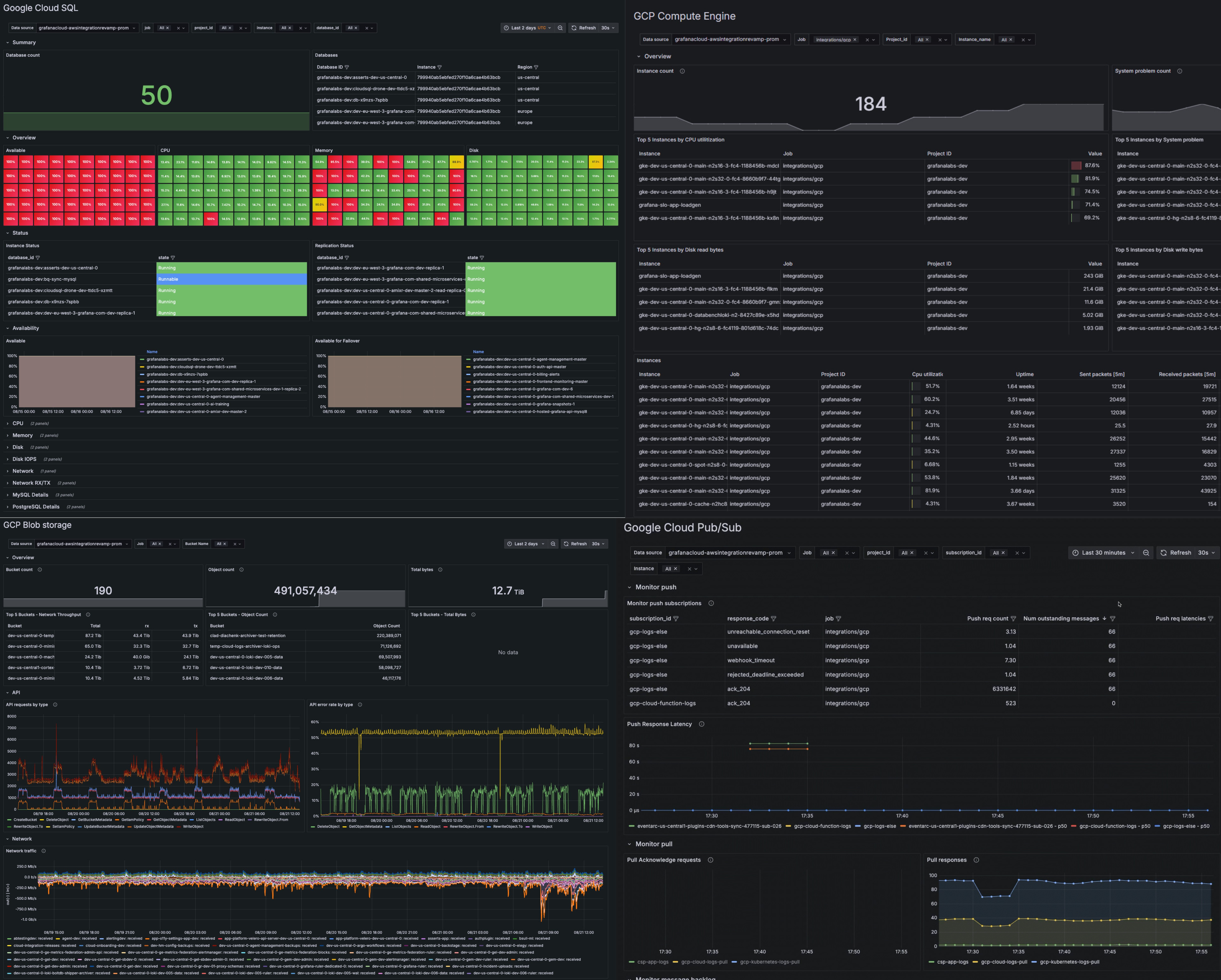Click the zoom-out magnifier icon on GCP Blob storage
Screen dimensions: 1221x980
point(553,543)
